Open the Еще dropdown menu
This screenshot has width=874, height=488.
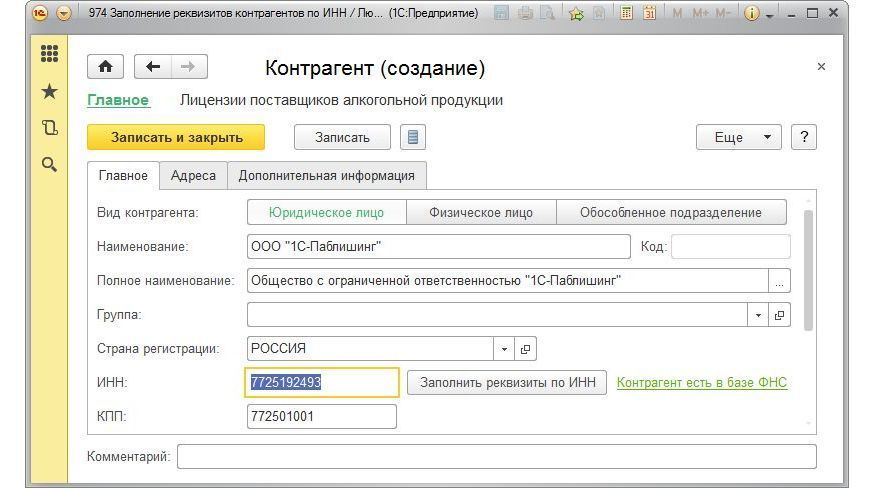click(739, 138)
